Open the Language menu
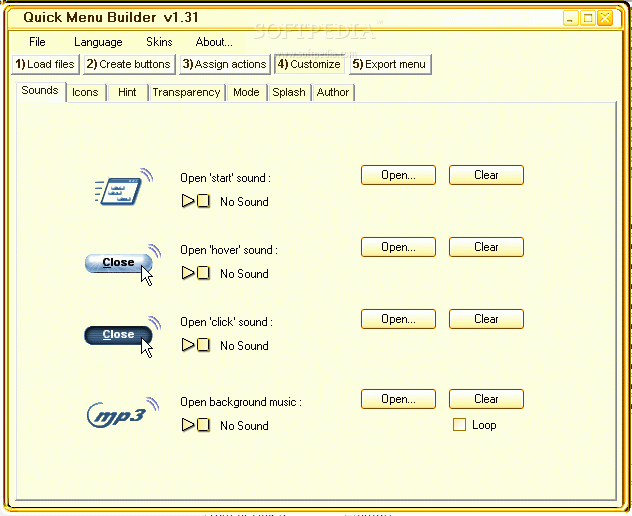632x516 pixels. click(98, 42)
